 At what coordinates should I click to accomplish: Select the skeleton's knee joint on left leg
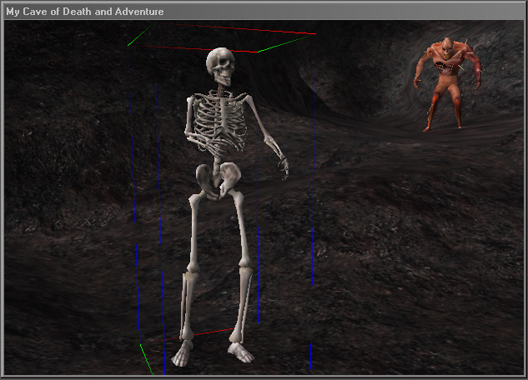point(193,267)
